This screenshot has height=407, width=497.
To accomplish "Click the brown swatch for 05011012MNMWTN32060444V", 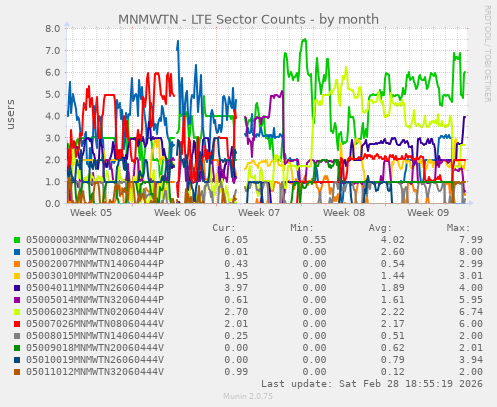I will click(x=17, y=372).
